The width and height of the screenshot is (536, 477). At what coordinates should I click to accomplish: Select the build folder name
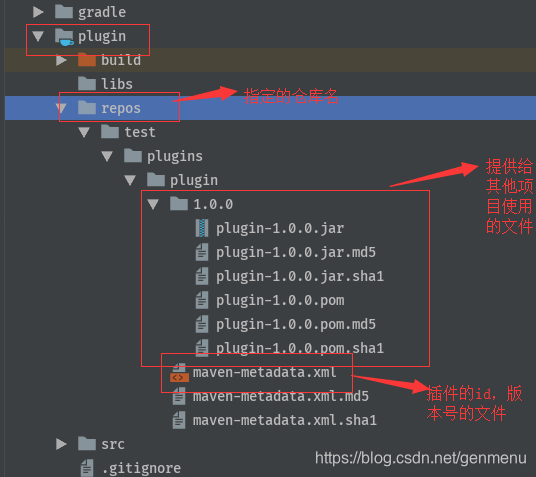(121, 60)
